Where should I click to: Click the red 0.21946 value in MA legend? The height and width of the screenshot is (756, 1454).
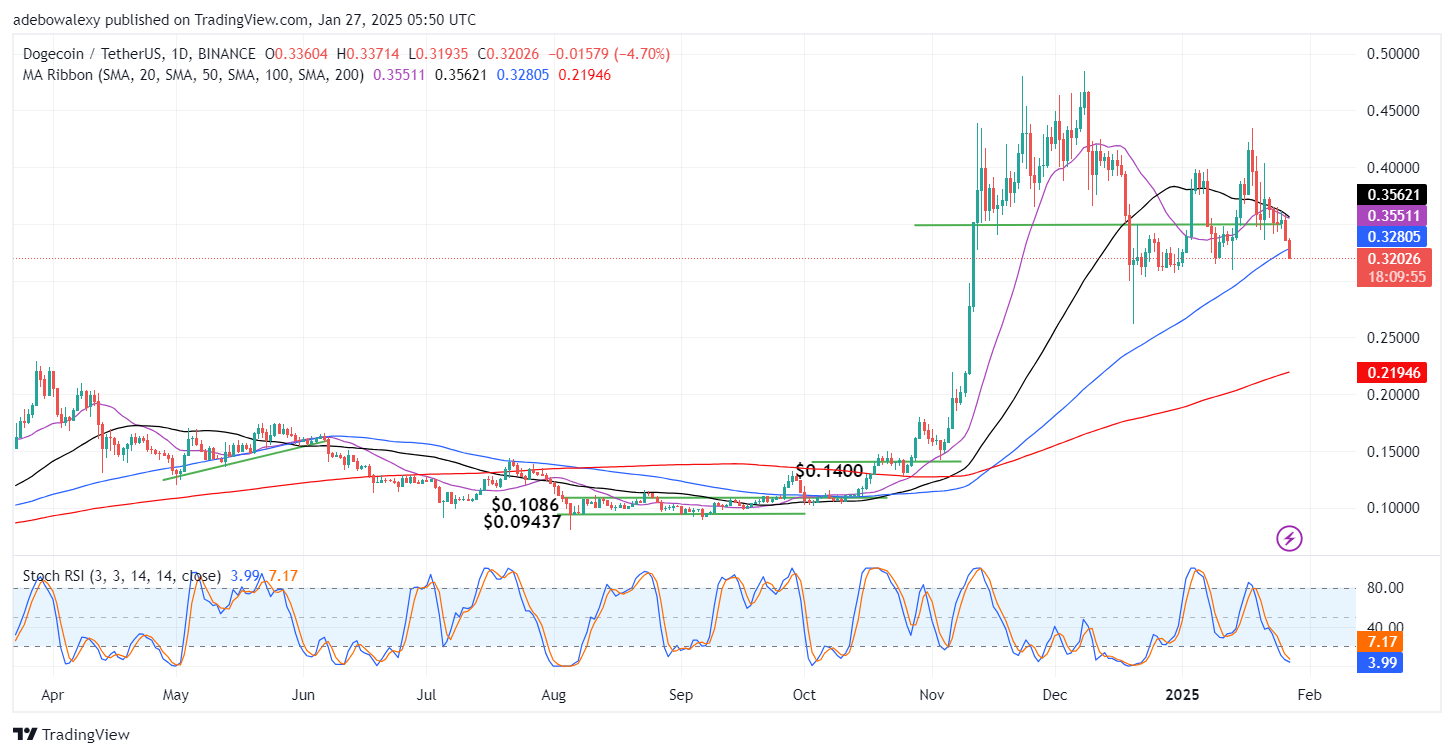pyautogui.click(x=584, y=74)
